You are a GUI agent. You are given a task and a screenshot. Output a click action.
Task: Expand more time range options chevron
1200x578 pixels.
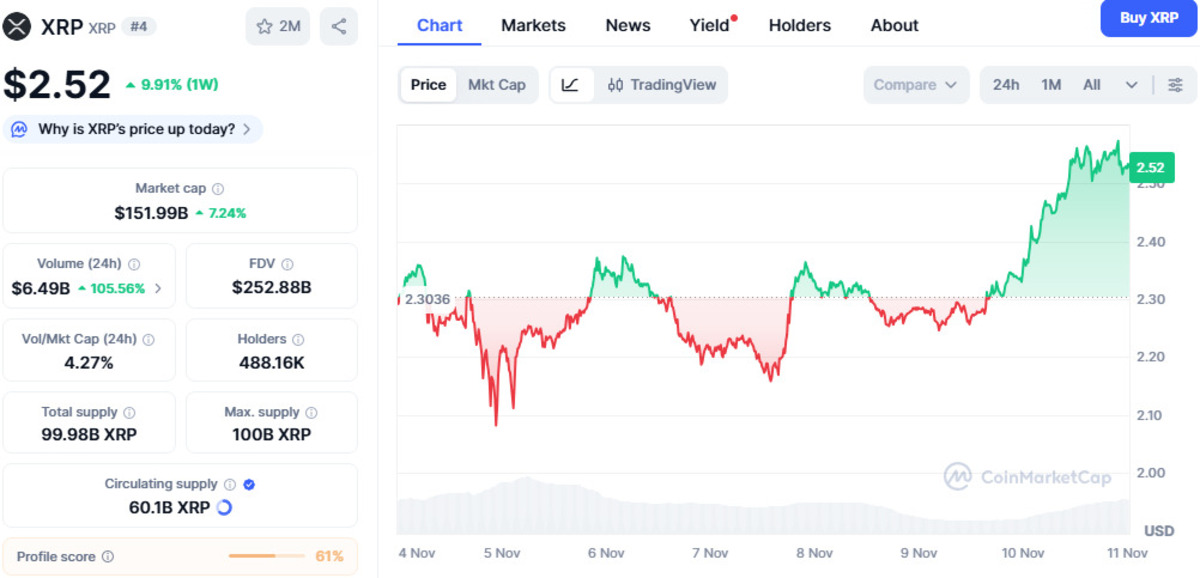[1132, 85]
